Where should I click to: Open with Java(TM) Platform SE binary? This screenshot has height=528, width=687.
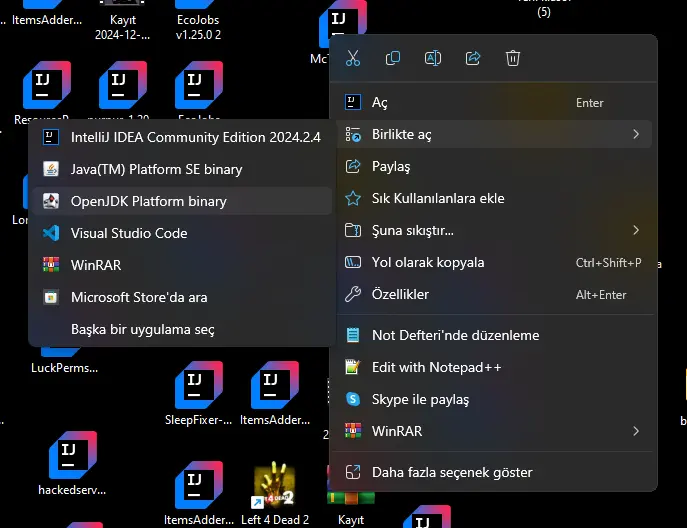coord(182,169)
